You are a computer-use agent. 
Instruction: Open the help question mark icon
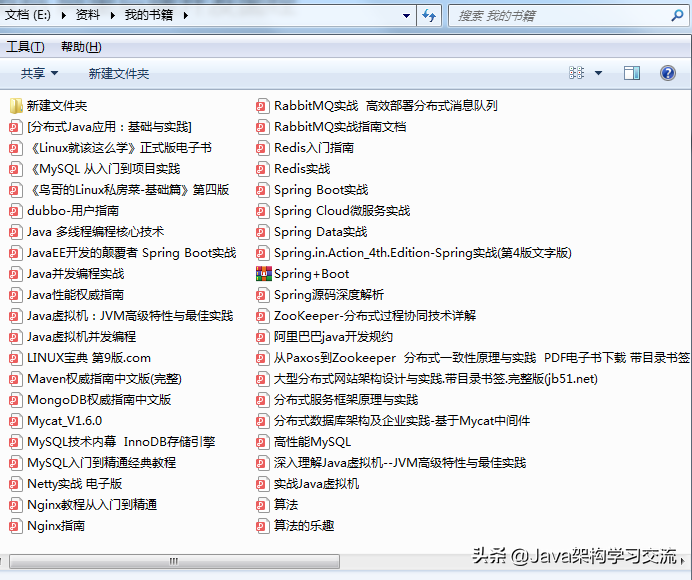point(668,73)
